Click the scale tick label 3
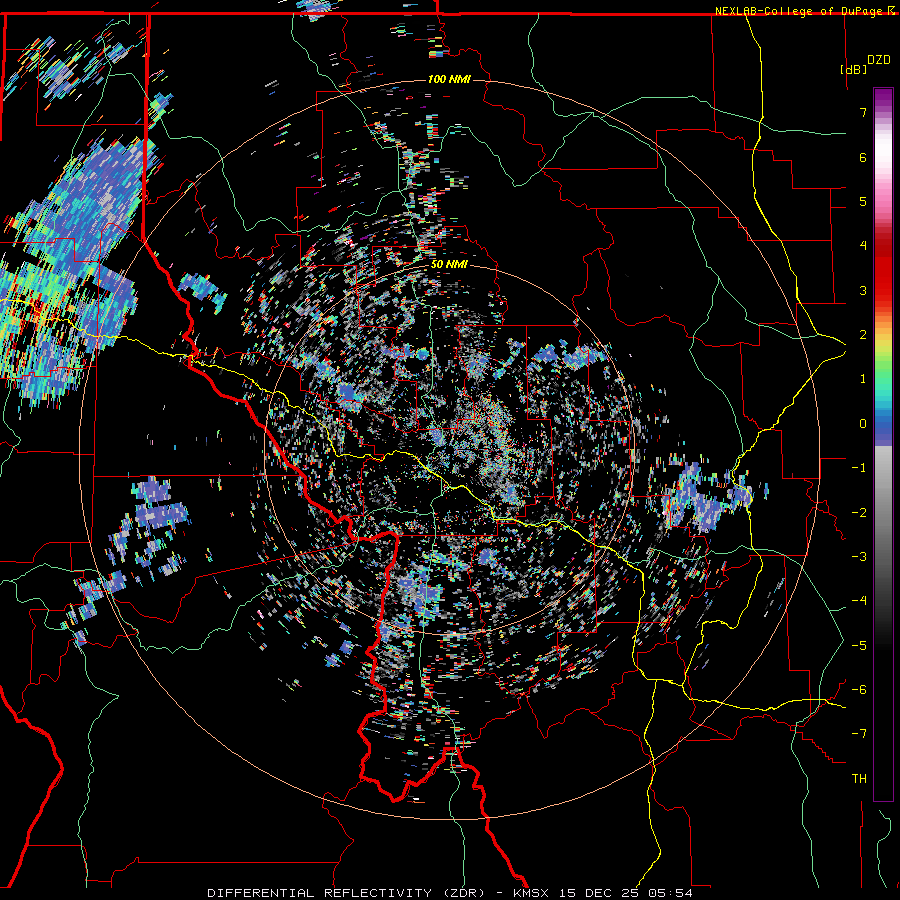Screen dimensions: 900x900 point(863,290)
